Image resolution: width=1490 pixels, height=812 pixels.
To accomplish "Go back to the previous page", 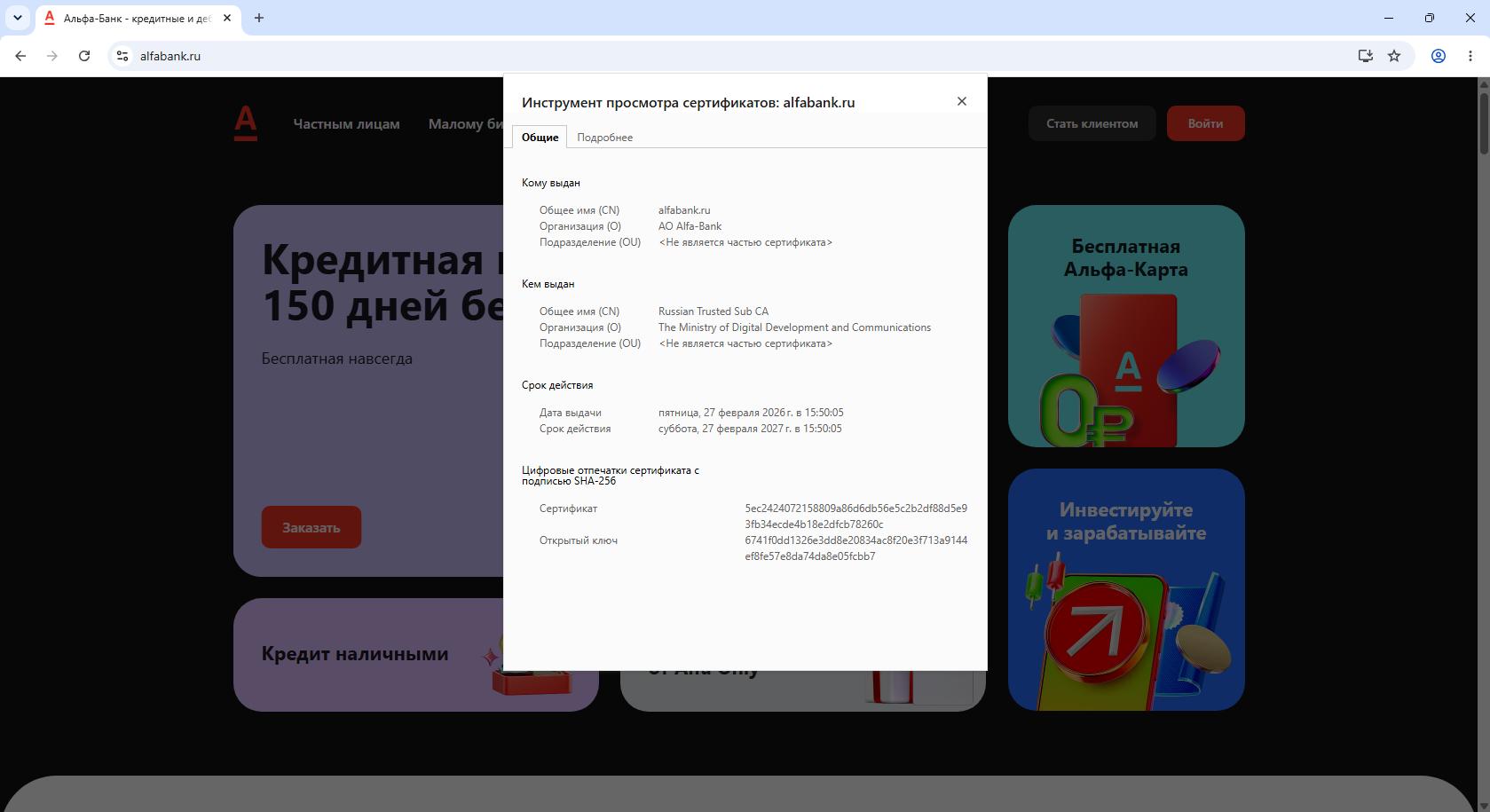I will [20, 56].
